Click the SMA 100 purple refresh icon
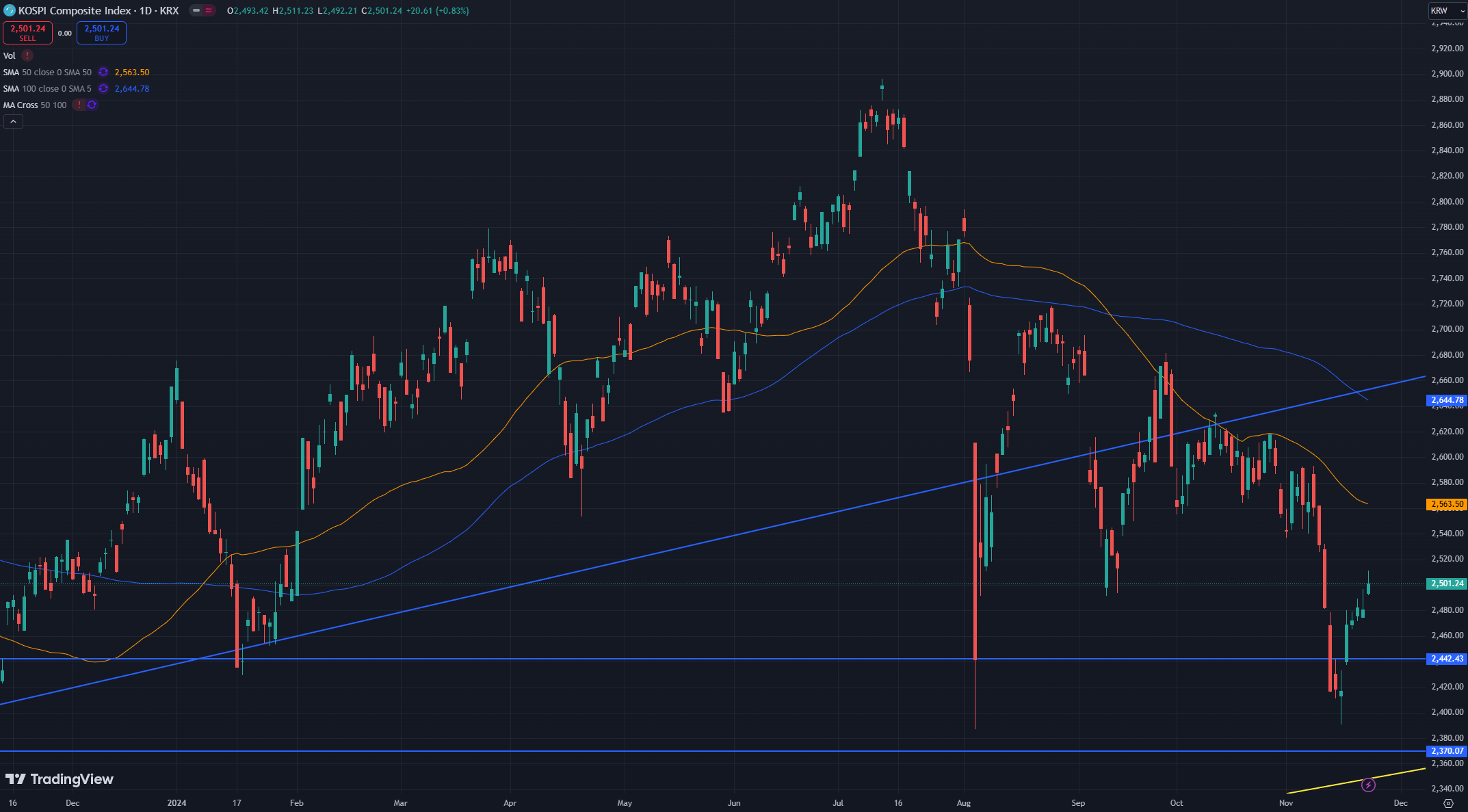Image resolution: width=1468 pixels, height=812 pixels. pos(103,88)
